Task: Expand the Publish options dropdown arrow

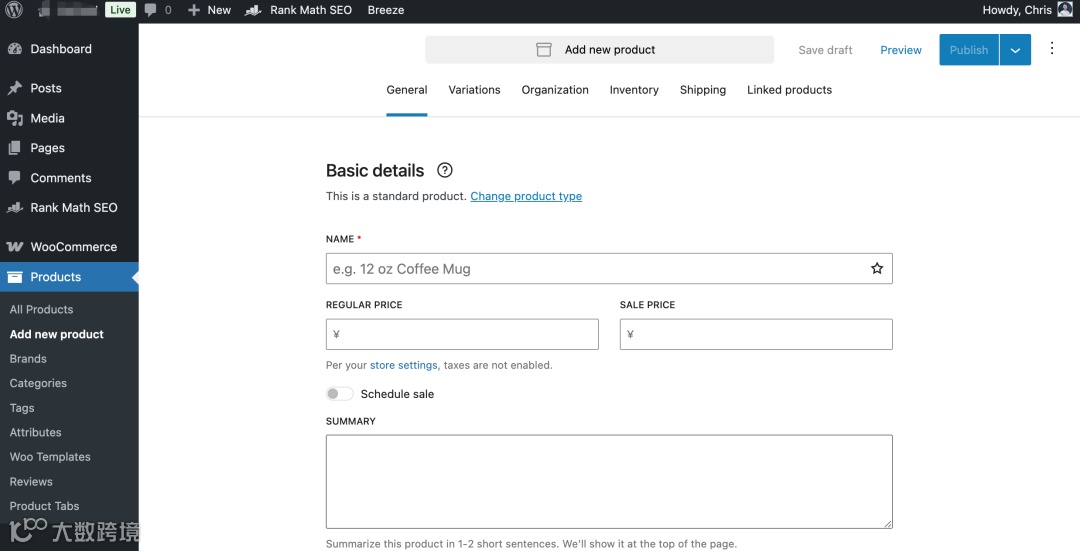Action: [1015, 50]
